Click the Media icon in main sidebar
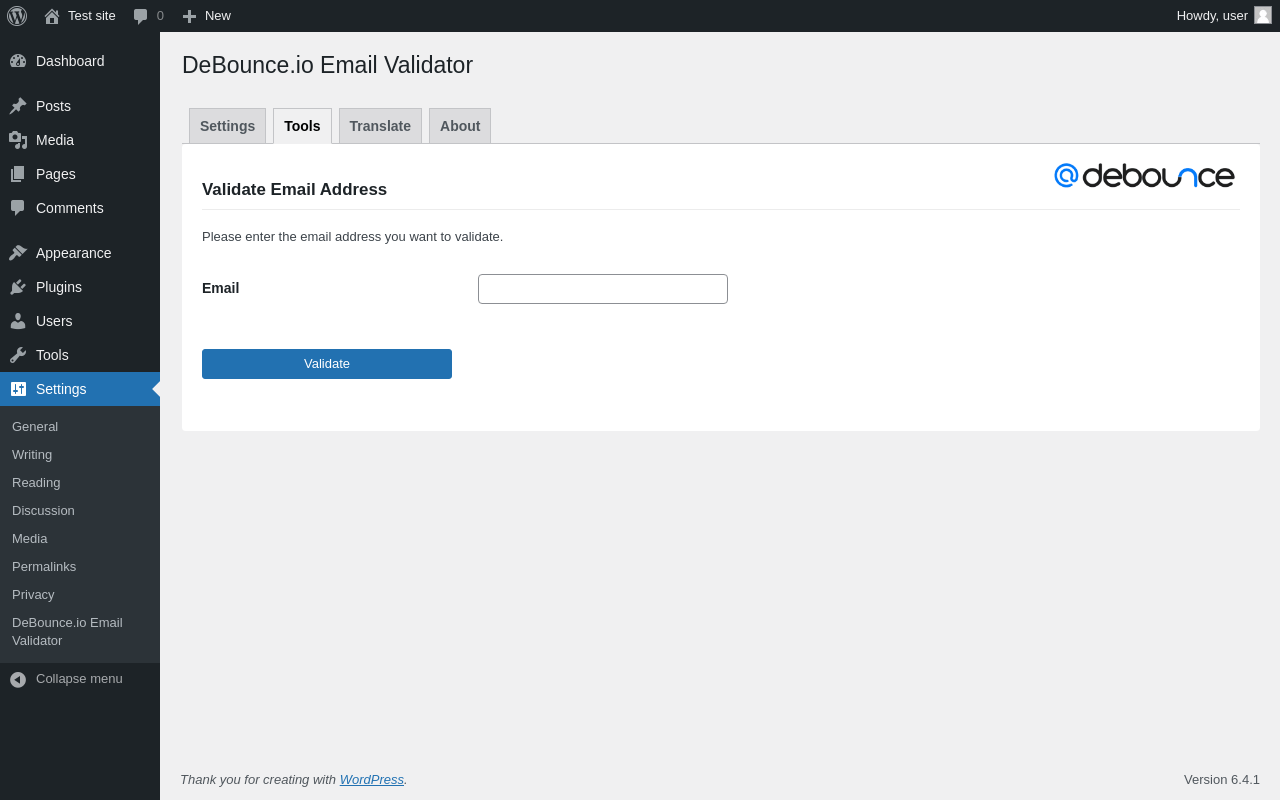This screenshot has height=800, width=1280. (x=18, y=140)
